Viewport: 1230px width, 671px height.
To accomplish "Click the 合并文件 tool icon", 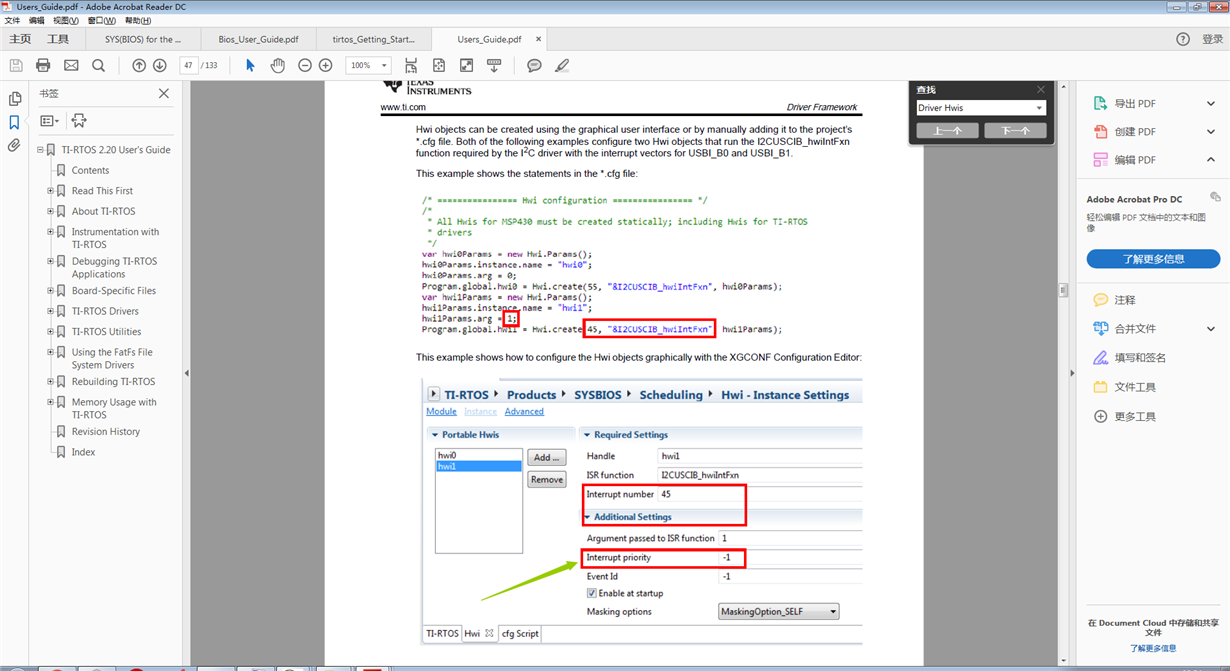I will (x=1100, y=328).
